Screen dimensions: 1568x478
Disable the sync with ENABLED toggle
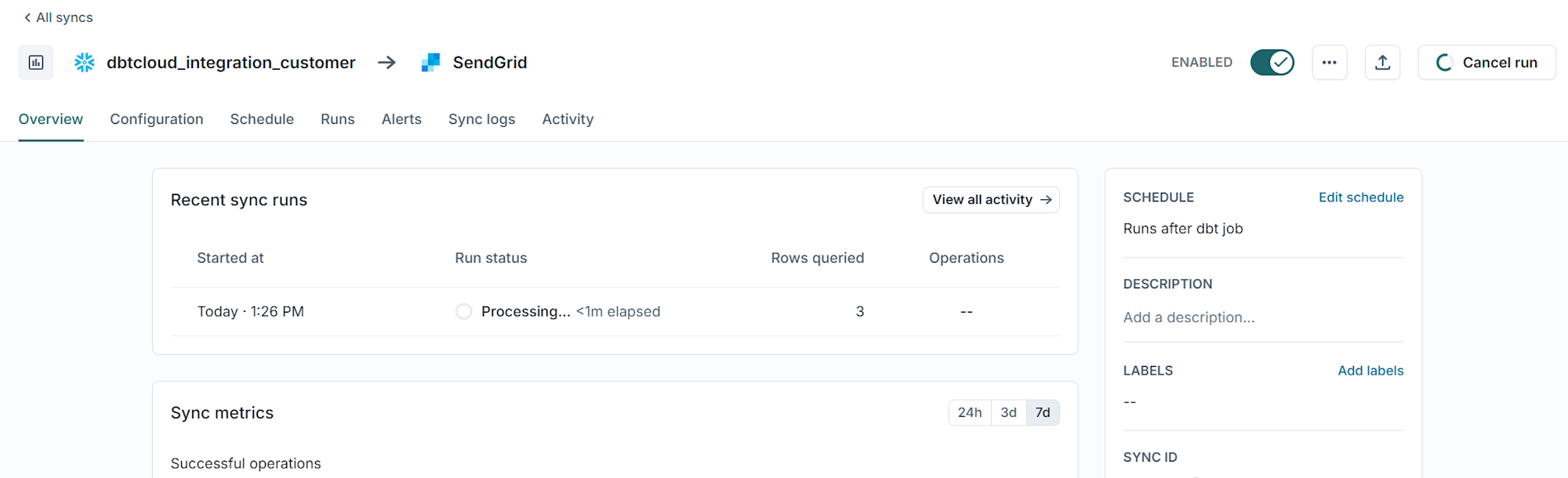pos(1272,63)
